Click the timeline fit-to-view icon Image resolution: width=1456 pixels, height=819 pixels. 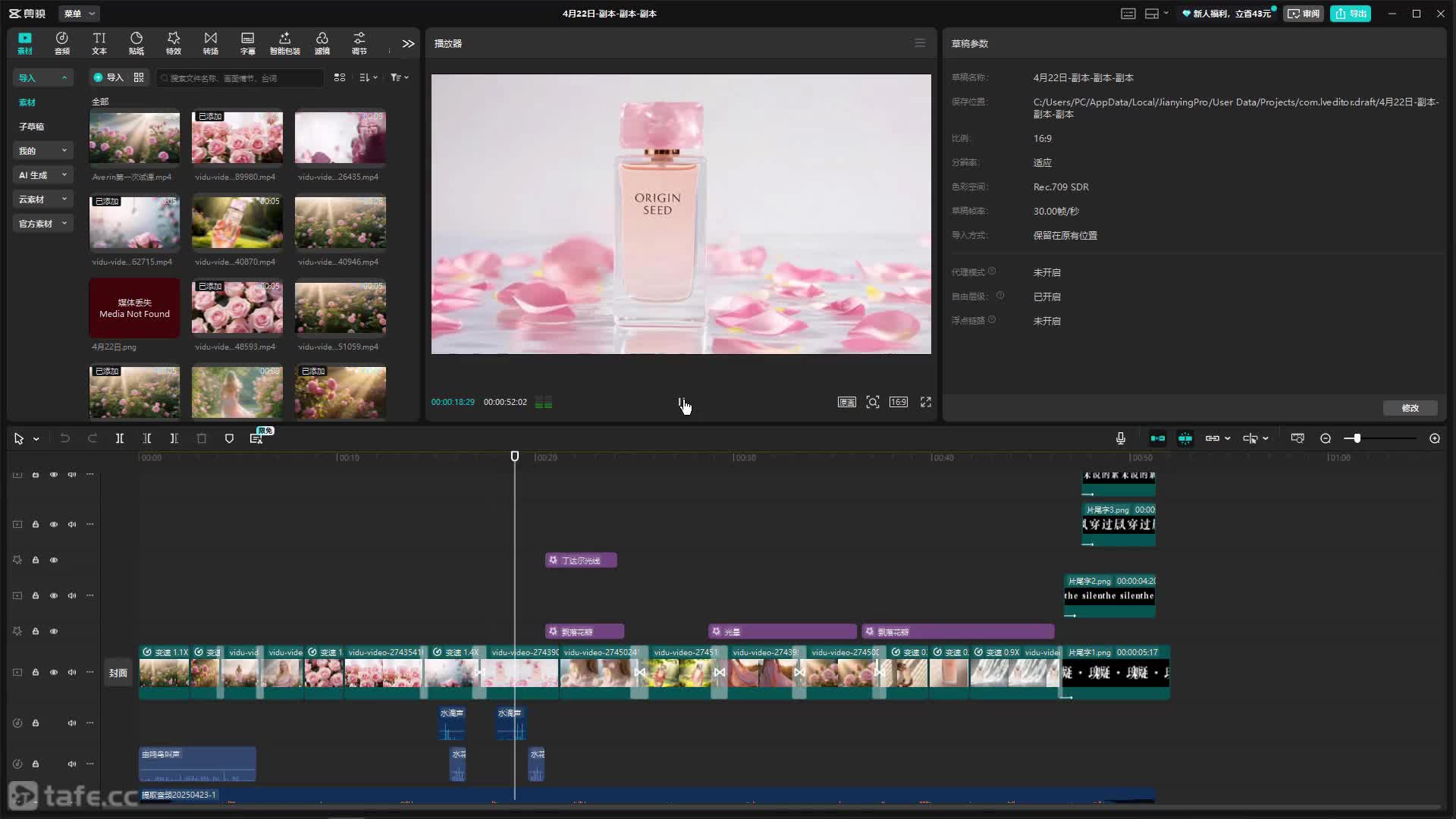click(1298, 438)
